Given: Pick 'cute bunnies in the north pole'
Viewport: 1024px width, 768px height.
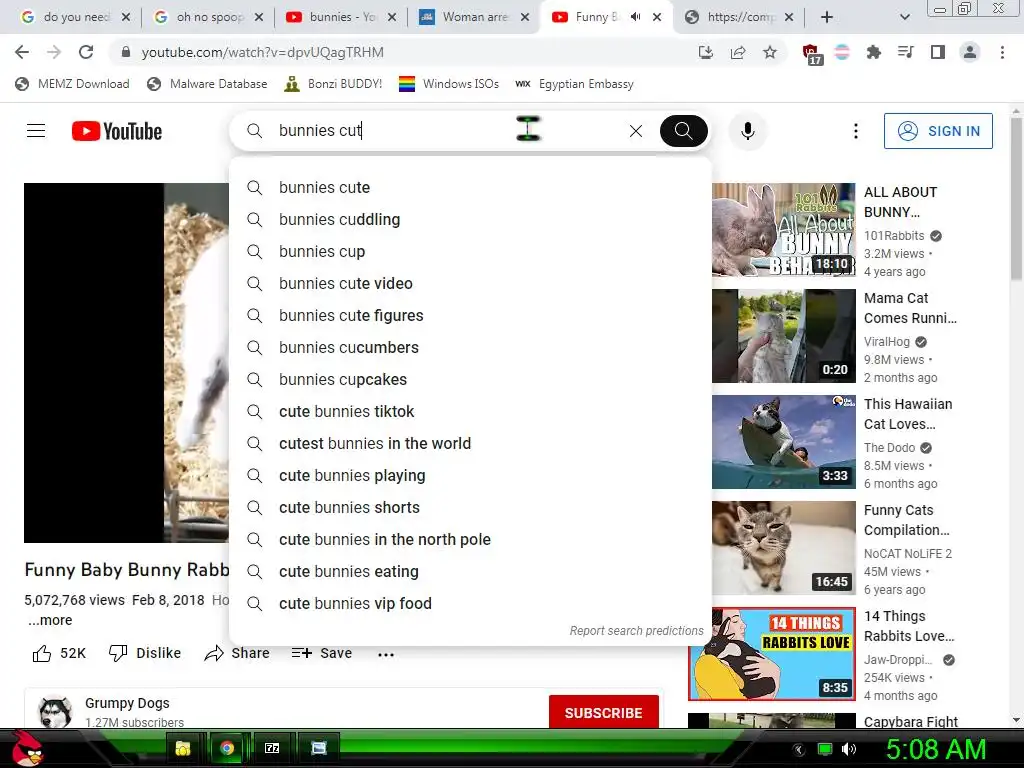Looking at the screenshot, I should tap(470, 539).
